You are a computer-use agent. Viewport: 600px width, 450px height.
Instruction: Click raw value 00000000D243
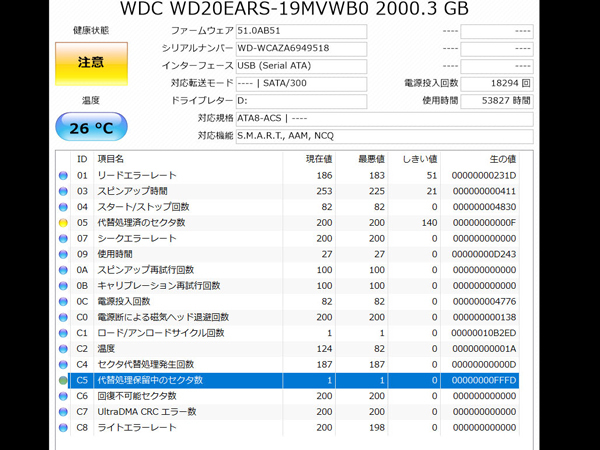coord(484,254)
